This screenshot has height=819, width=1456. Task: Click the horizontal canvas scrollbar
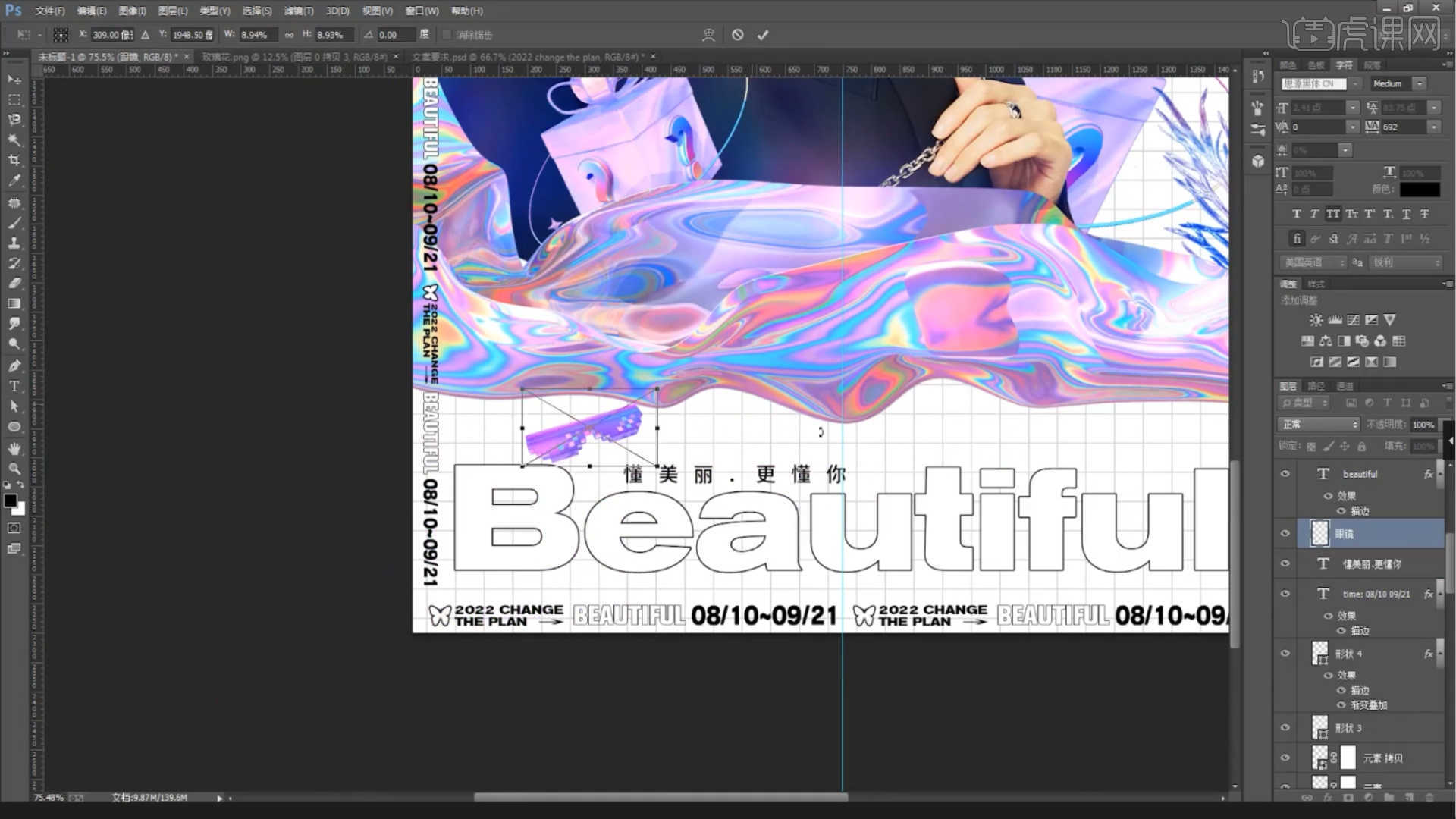(661, 797)
